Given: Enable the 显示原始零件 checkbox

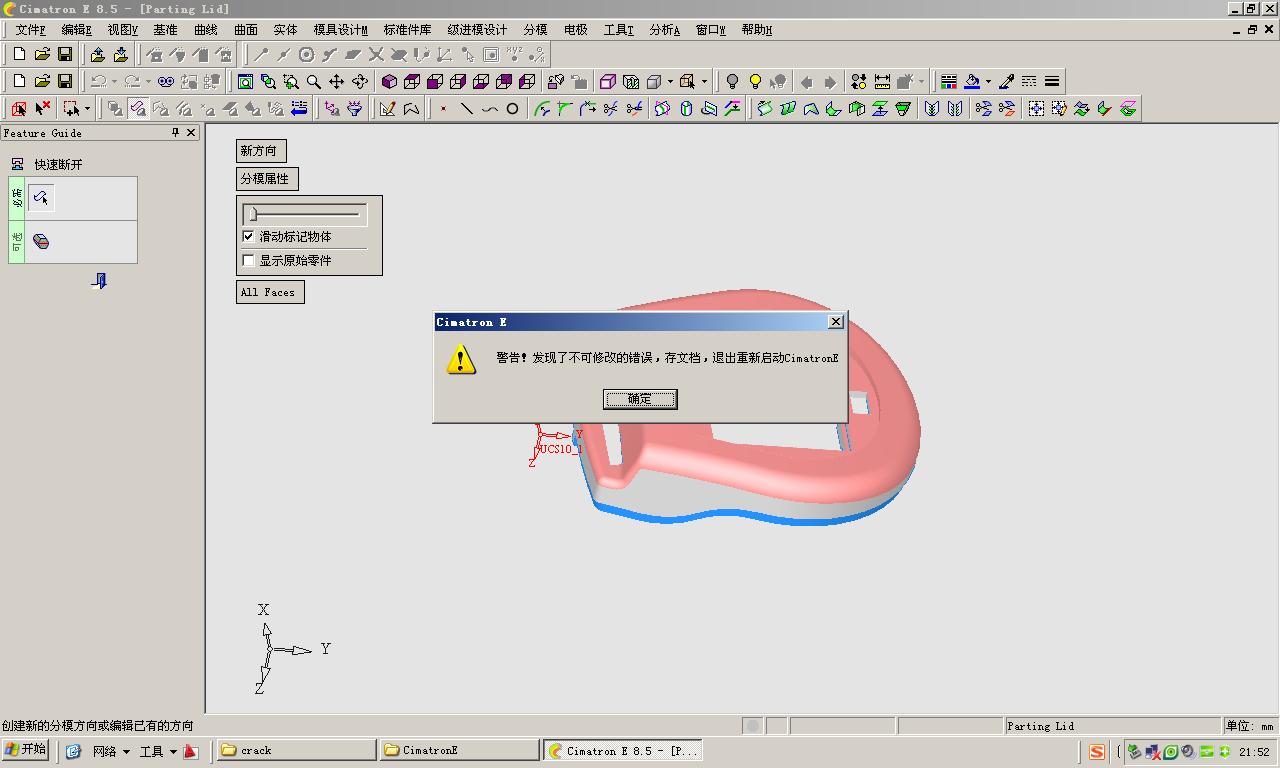Looking at the screenshot, I should [x=248, y=261].
